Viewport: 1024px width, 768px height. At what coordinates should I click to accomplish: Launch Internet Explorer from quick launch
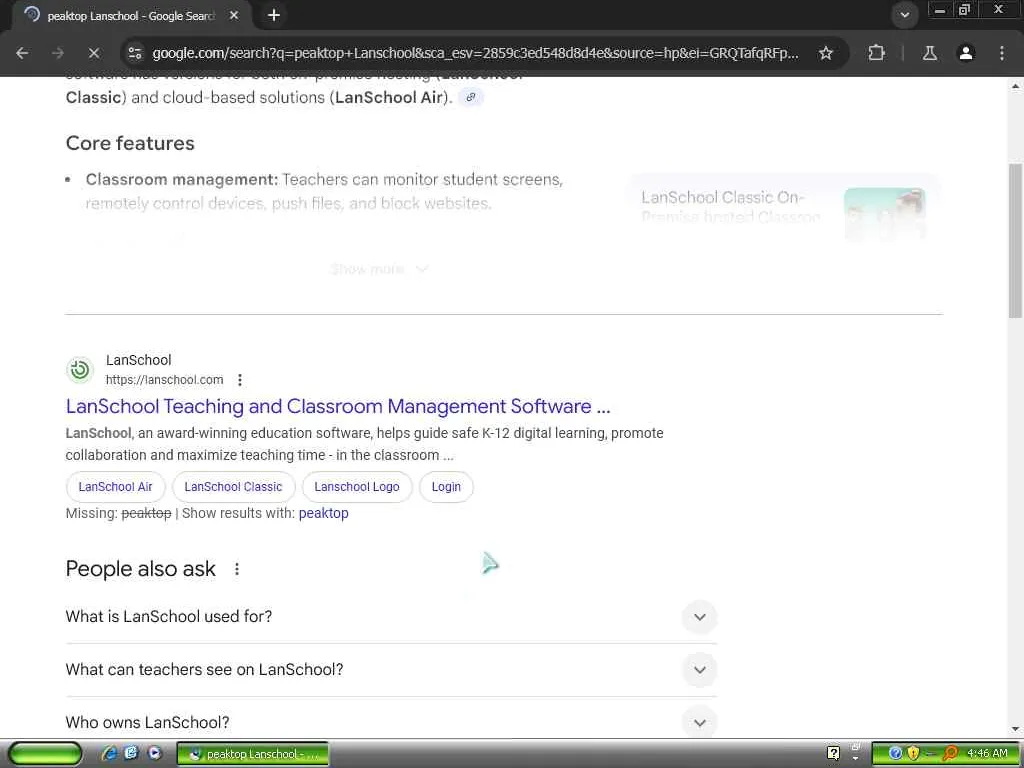coord(108,753)
